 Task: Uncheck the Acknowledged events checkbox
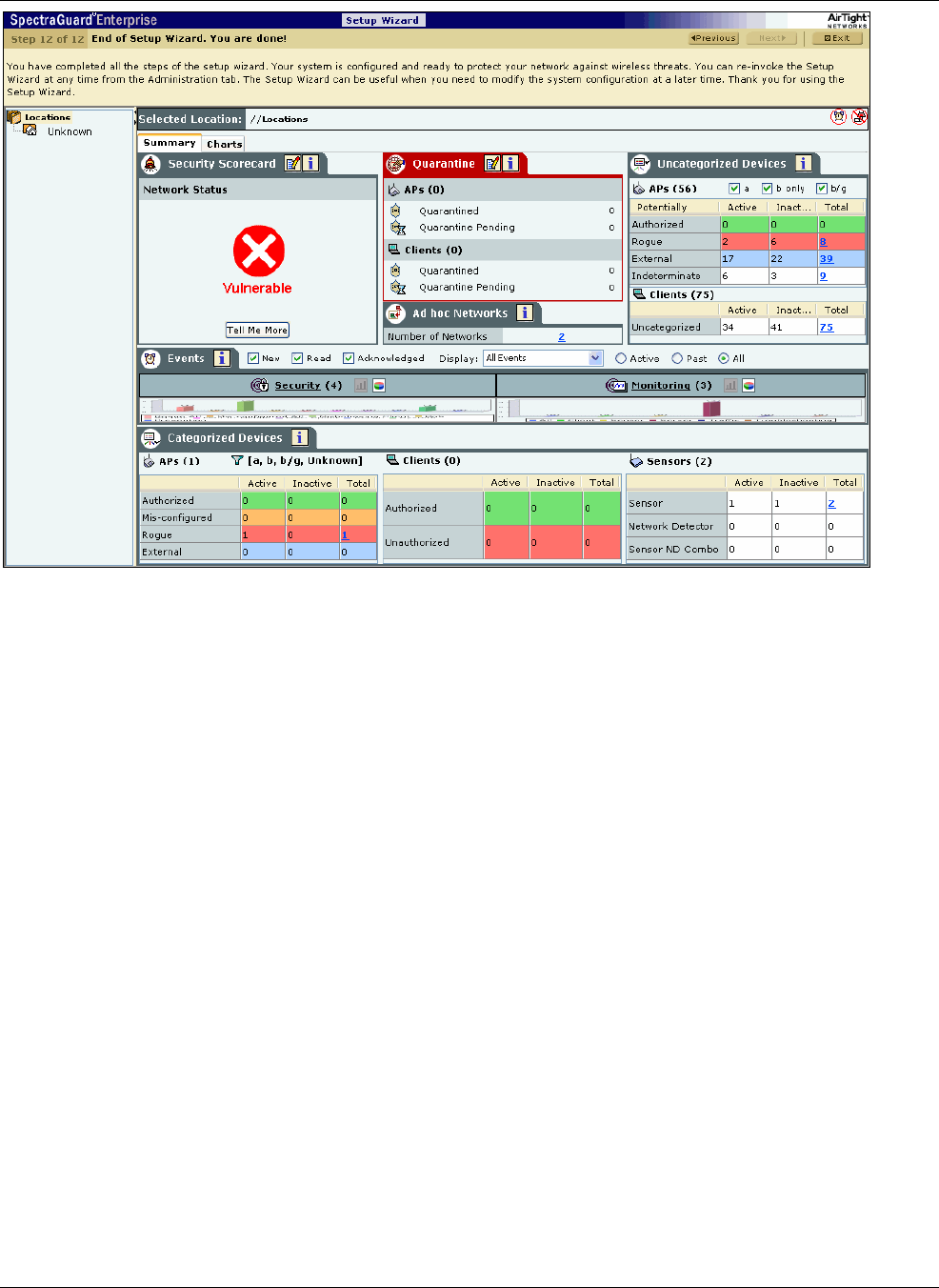tap(349, 358)
